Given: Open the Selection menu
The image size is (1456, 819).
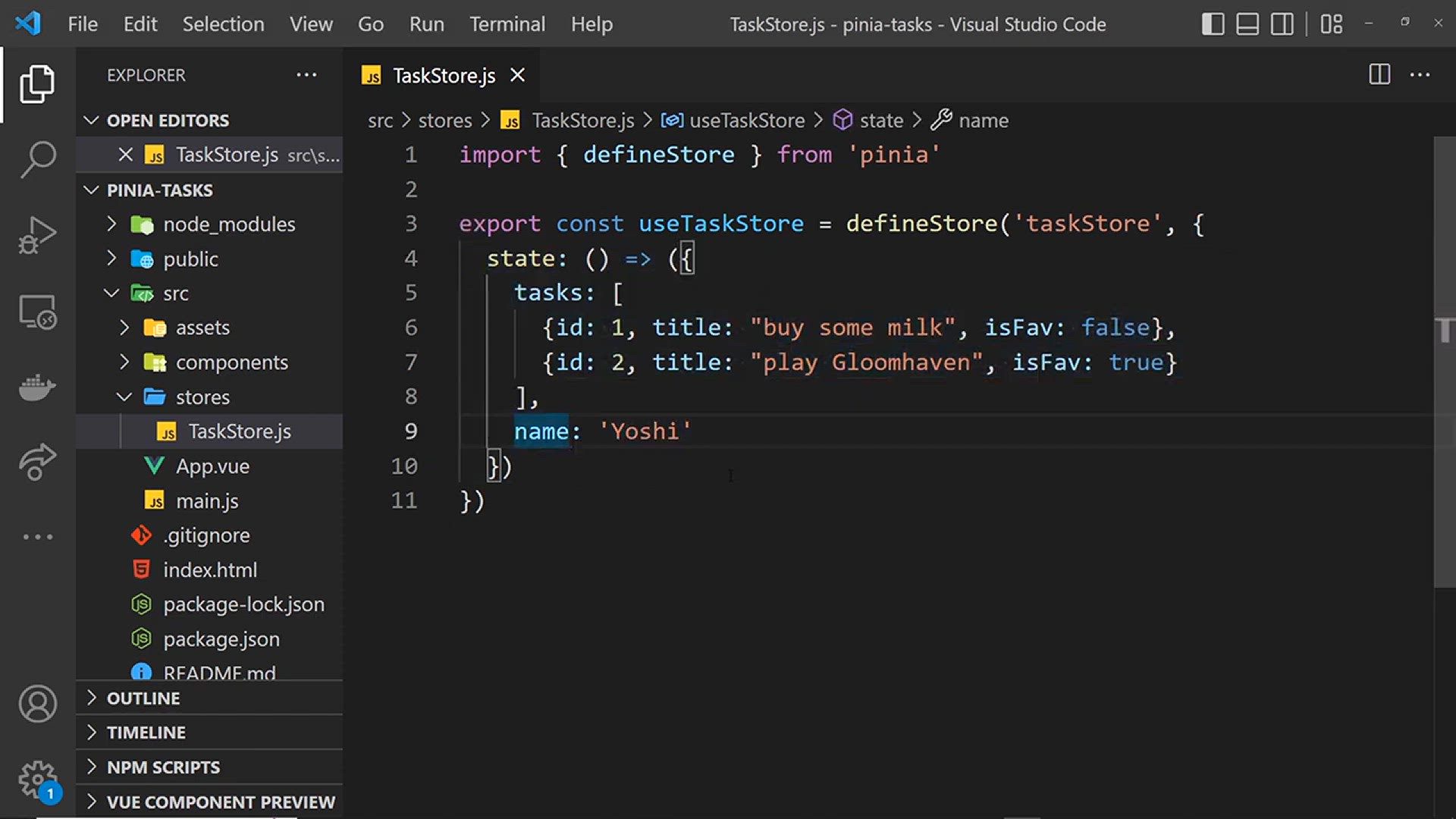Looking at the screenshot, I should click(x=223, y=24).
